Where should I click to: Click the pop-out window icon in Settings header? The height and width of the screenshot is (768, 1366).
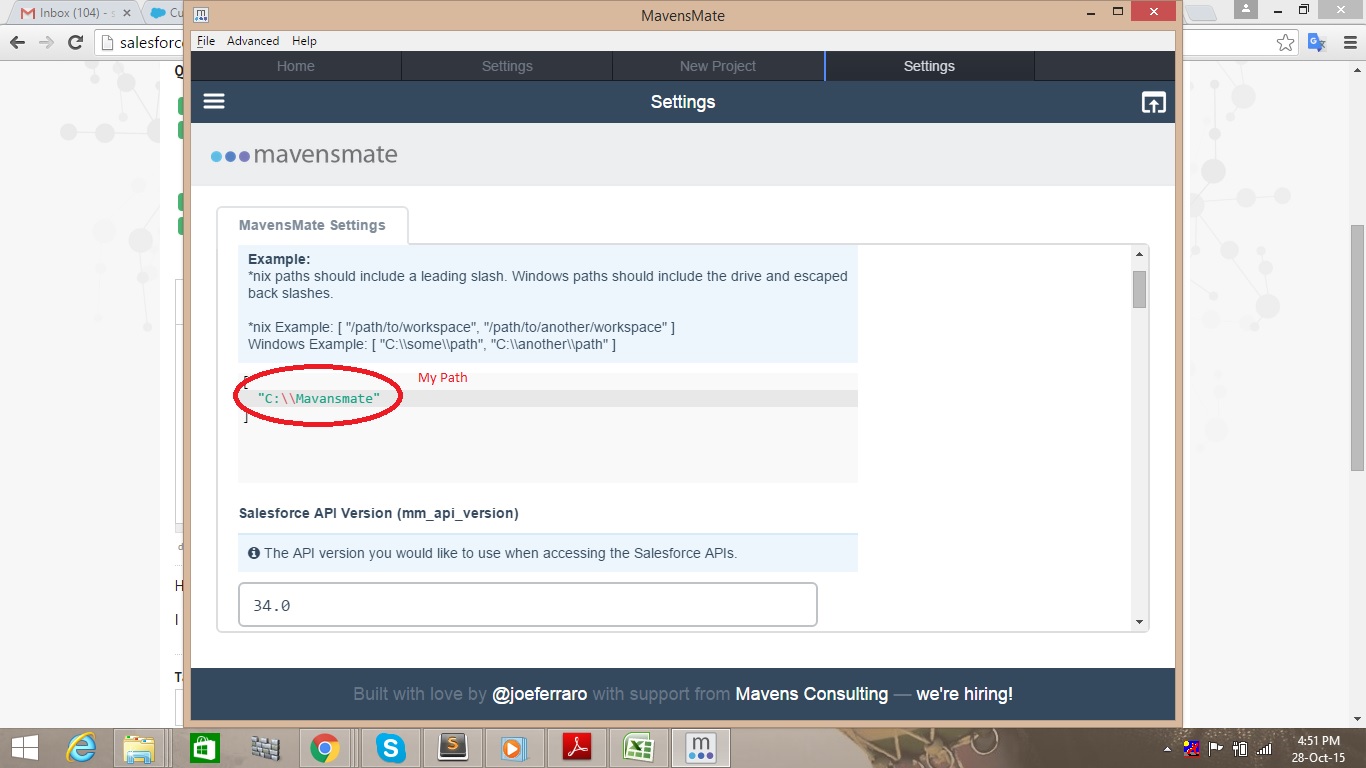point(1153,102)
